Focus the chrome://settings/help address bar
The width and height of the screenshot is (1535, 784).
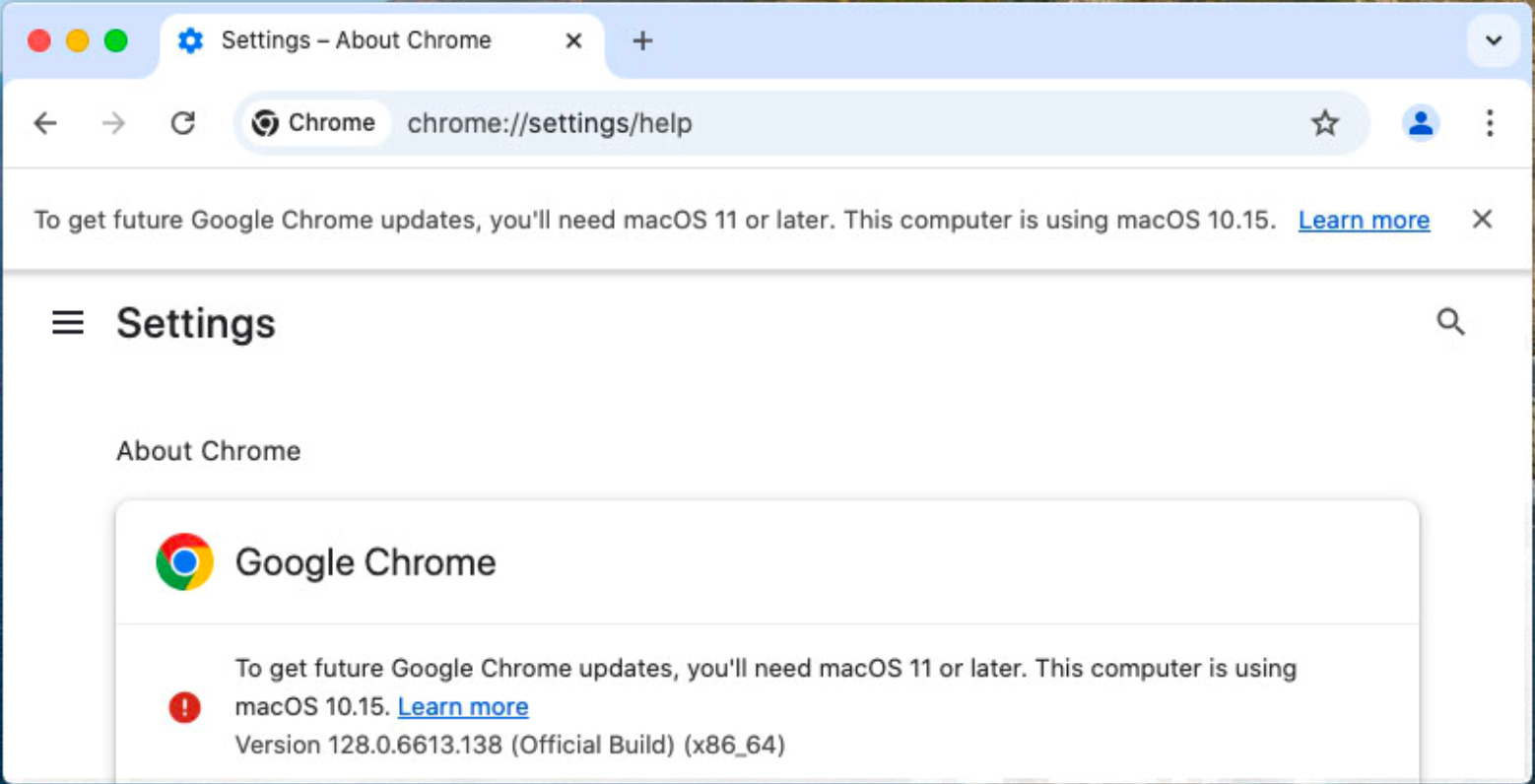(801, 123)
